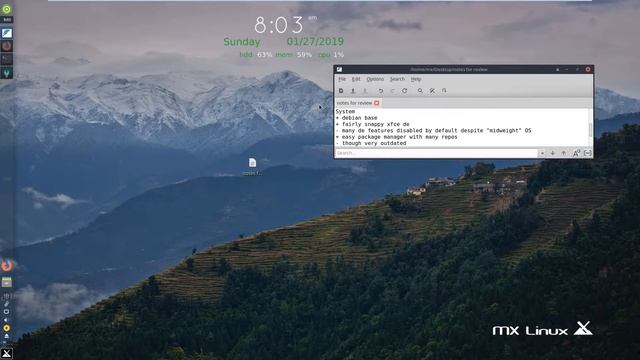The width and height of the screenshot is (640, 360).
Task: Click the 'easy package manager' line
Action: [x=396, y=137]
